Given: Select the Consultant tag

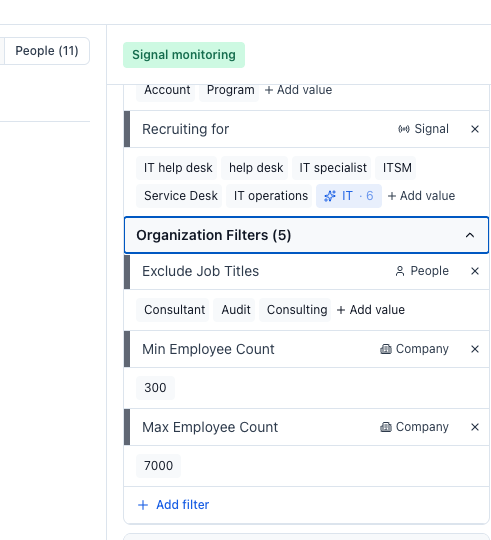Looking at the screenshot, I should click(173, 310).
